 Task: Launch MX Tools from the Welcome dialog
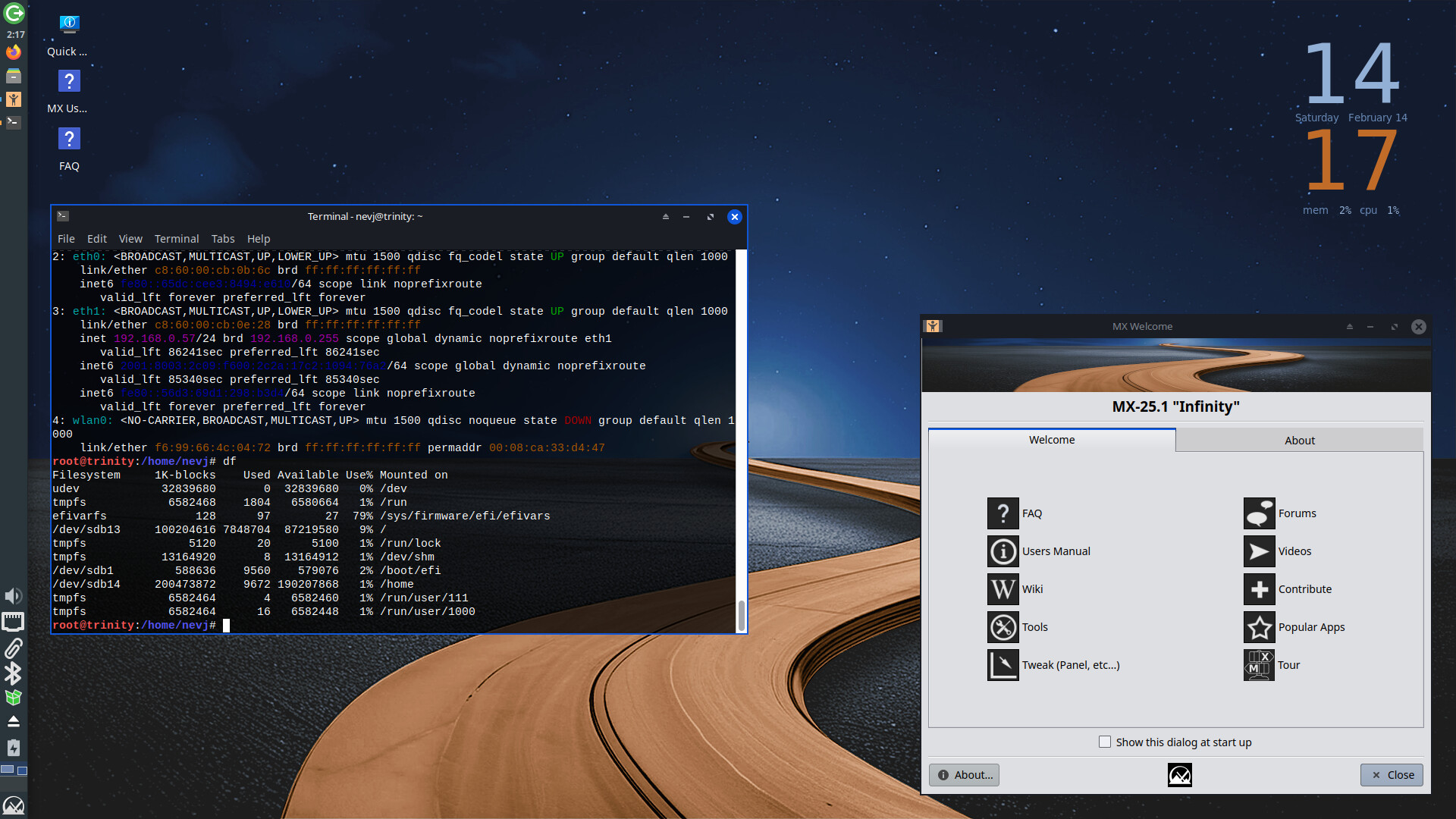click(x=1003, y=627)
